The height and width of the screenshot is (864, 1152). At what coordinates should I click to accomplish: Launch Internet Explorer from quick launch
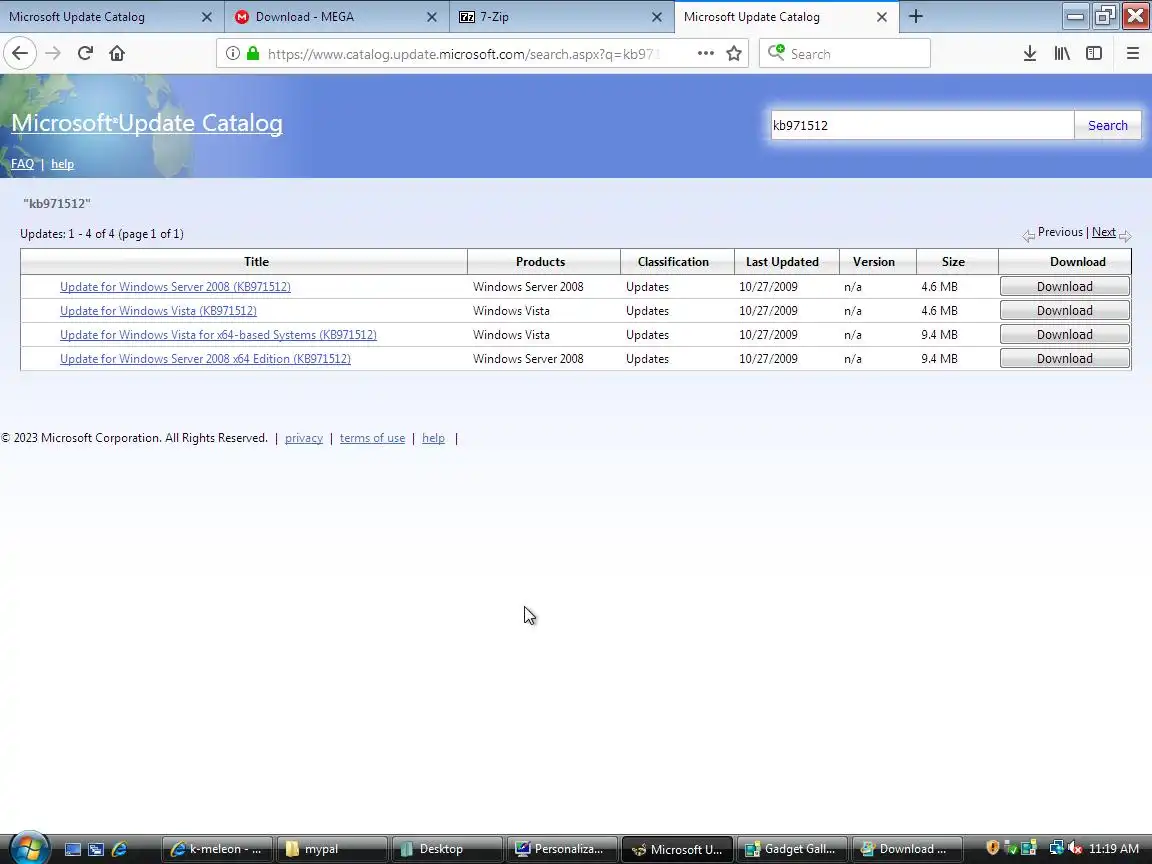coord(119,849)
